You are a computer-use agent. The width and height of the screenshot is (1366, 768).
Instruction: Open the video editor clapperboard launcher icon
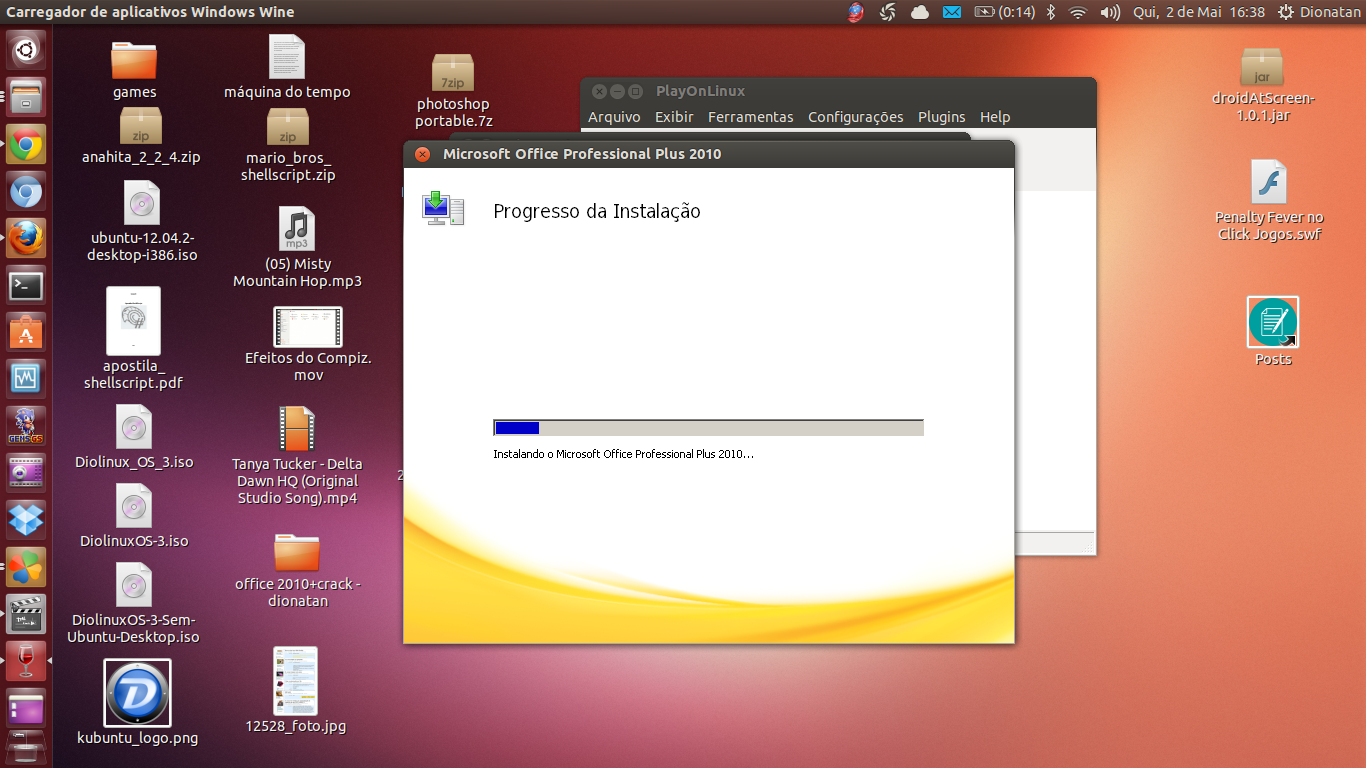[x=26, y=615]
